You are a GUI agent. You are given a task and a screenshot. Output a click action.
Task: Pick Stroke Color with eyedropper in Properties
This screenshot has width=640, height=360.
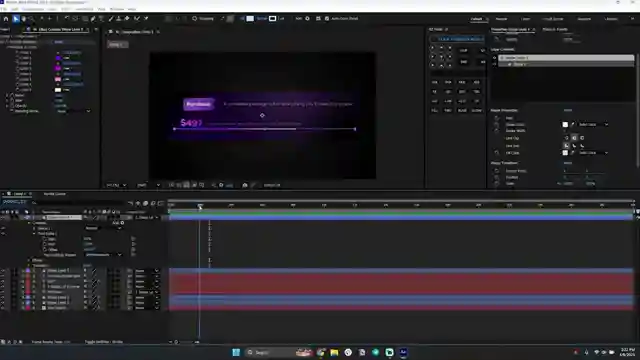[x=573, y=124]
